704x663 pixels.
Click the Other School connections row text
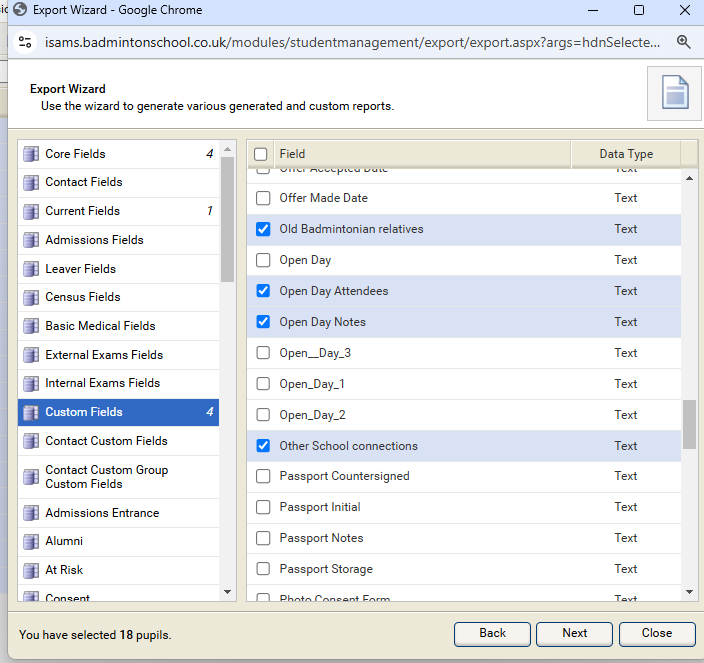(x=348, y=446)
